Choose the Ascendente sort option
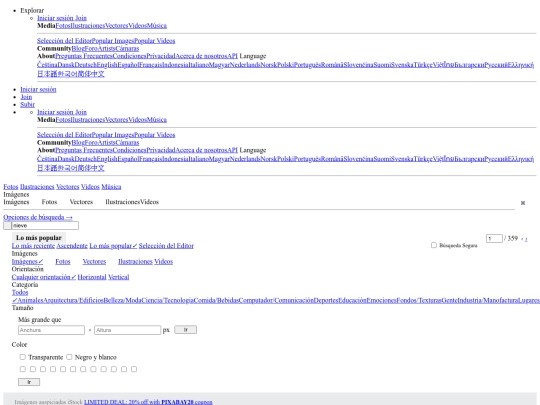 72,246
